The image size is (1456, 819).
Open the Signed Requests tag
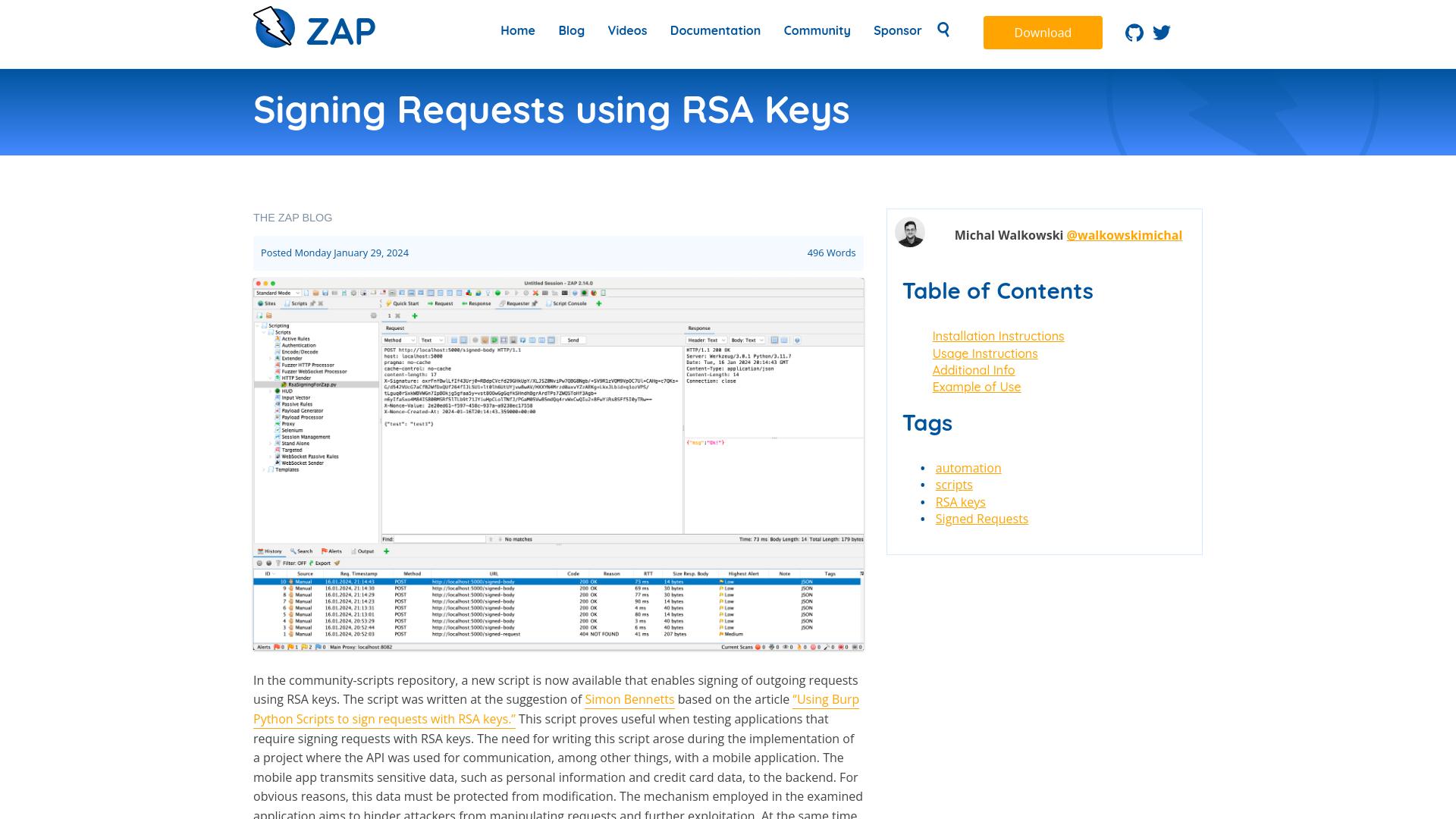(x=982, y=519)
